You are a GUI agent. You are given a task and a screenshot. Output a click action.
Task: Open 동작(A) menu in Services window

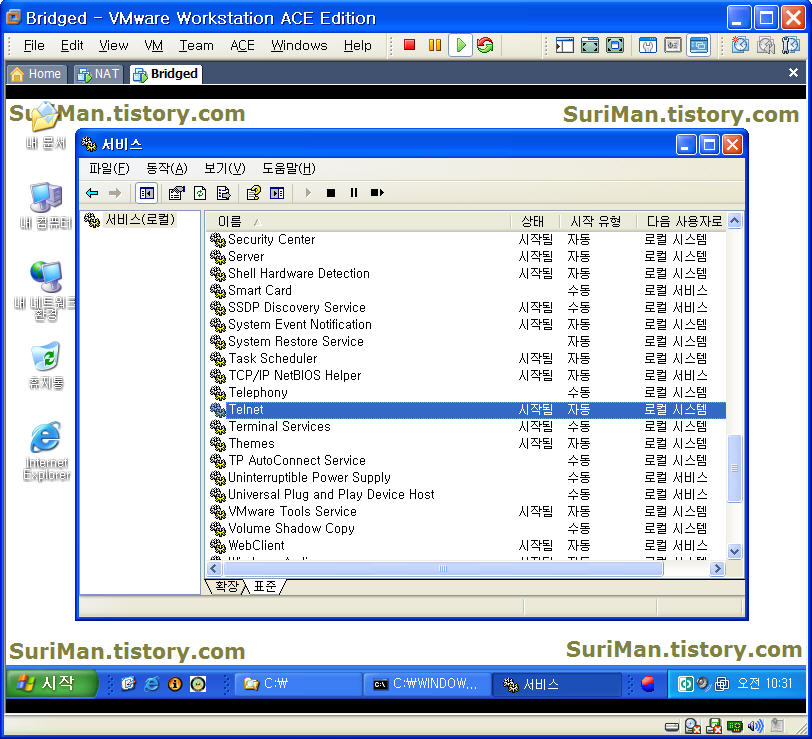click(x=166, y=168)
